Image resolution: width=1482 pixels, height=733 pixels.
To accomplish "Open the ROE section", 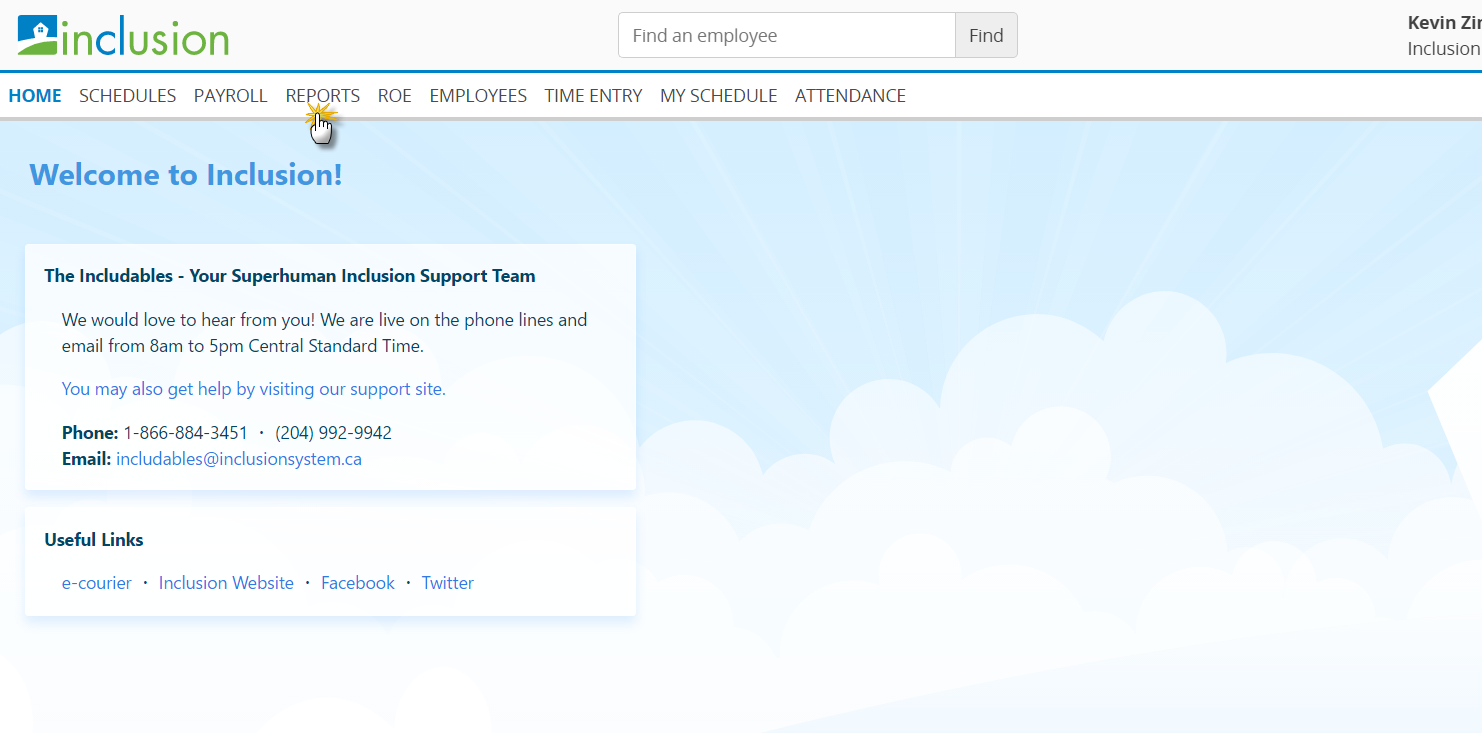I will [x=395, y=96].
